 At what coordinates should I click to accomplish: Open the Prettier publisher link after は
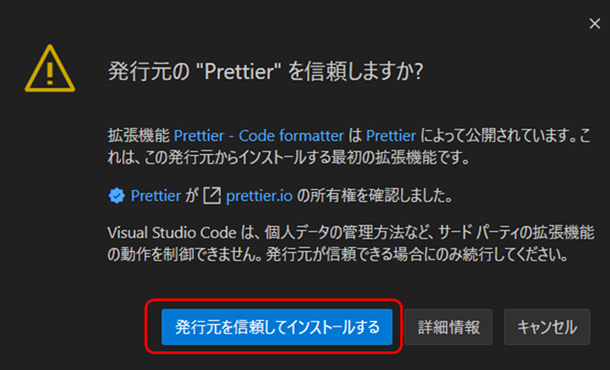(391, 136)
